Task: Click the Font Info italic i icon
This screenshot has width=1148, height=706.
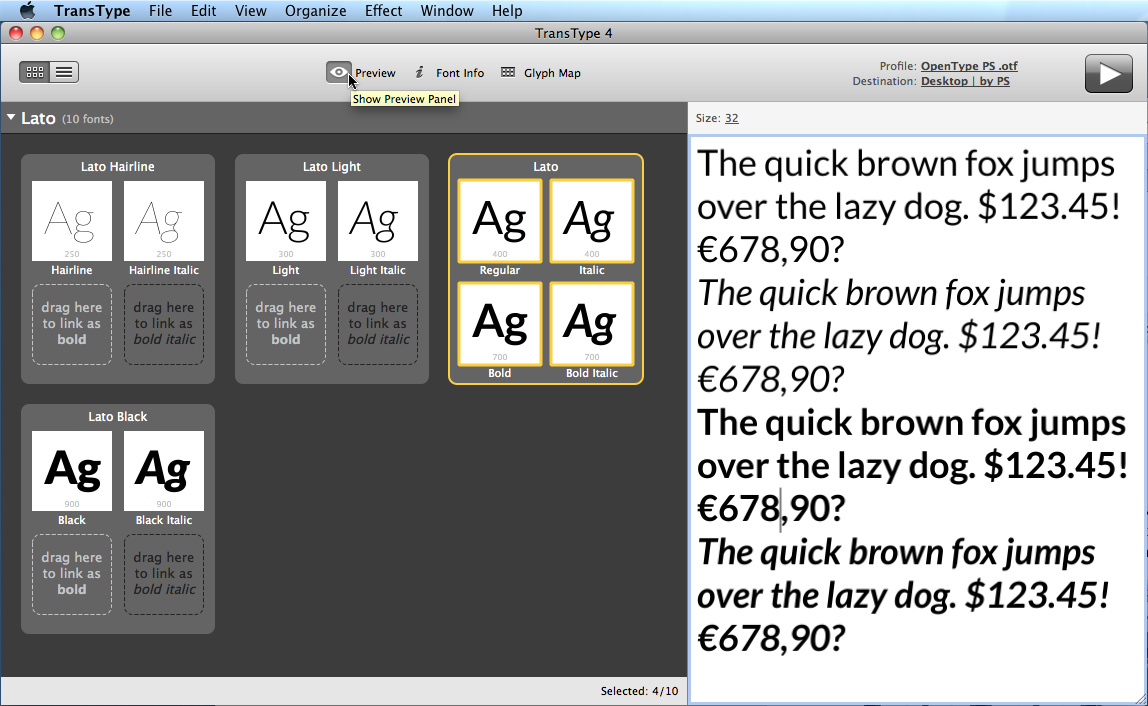Action: click(x=419, y=72)
